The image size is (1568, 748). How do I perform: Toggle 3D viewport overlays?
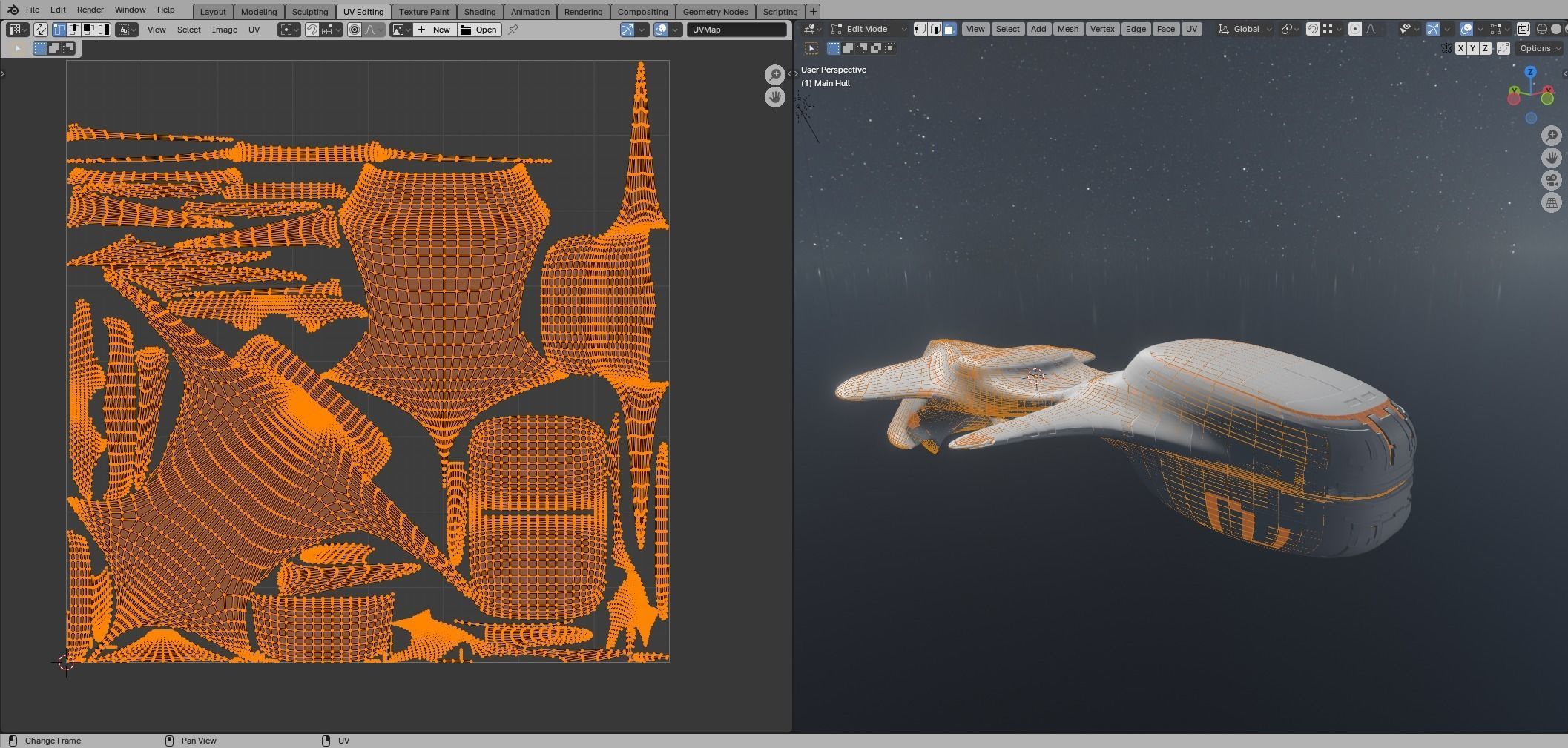(x=1466, y=29)
